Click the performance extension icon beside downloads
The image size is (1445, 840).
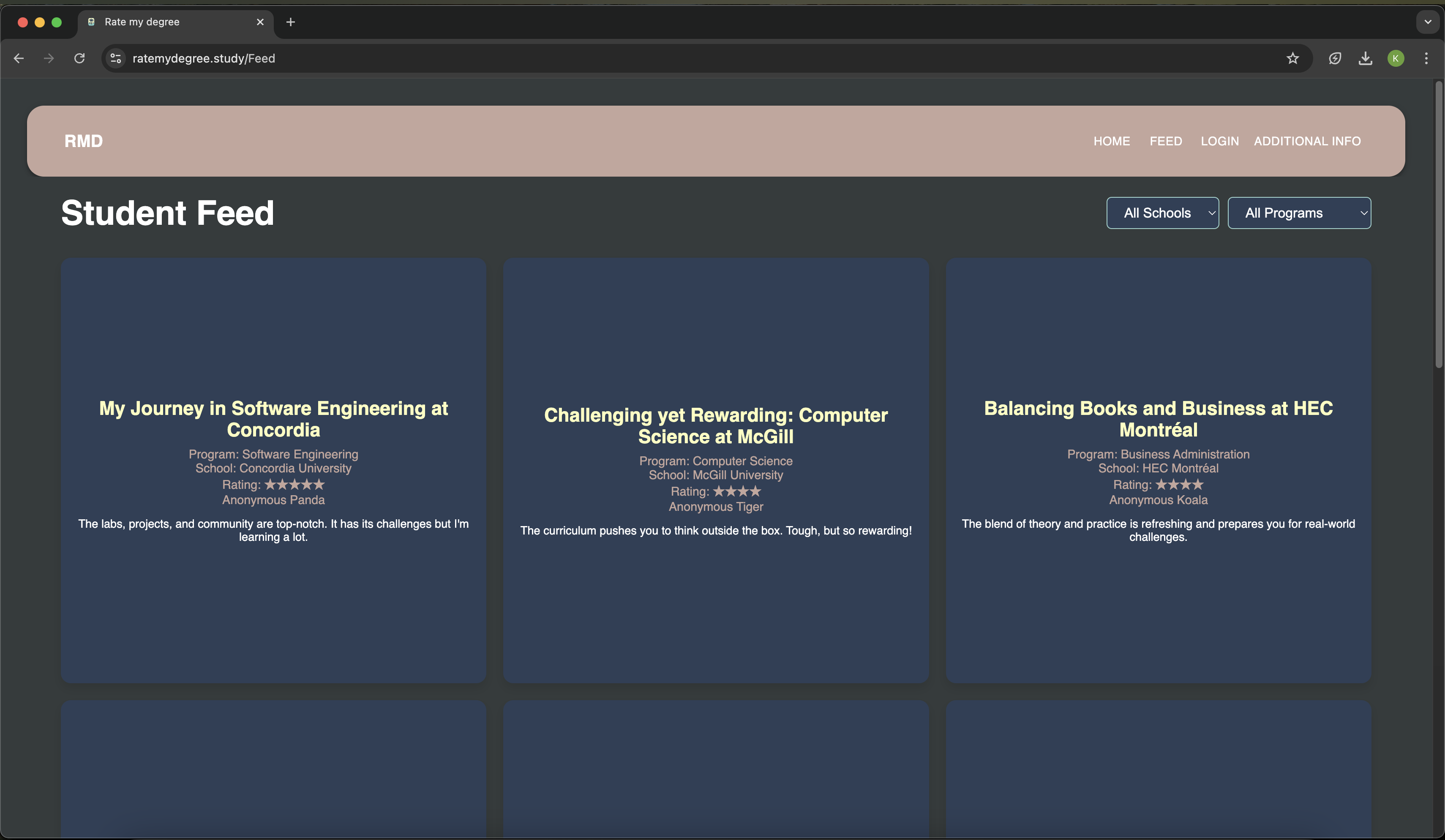pos(1335,58)
